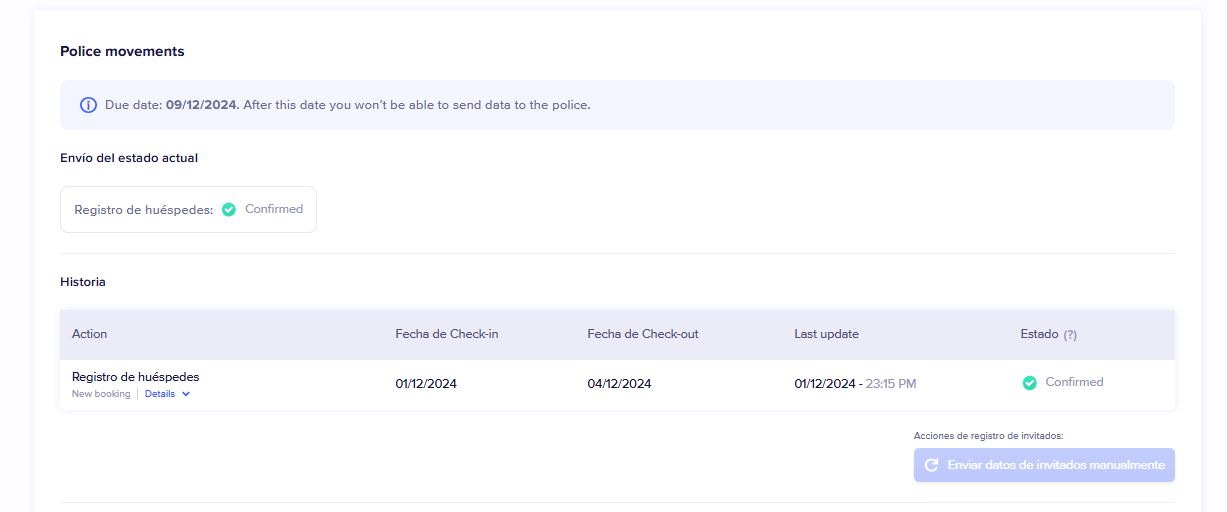This screenshot has height=512, width=1227.
Task: Click the Action column header
Action: pyautogui.click(x=89, y=334)
